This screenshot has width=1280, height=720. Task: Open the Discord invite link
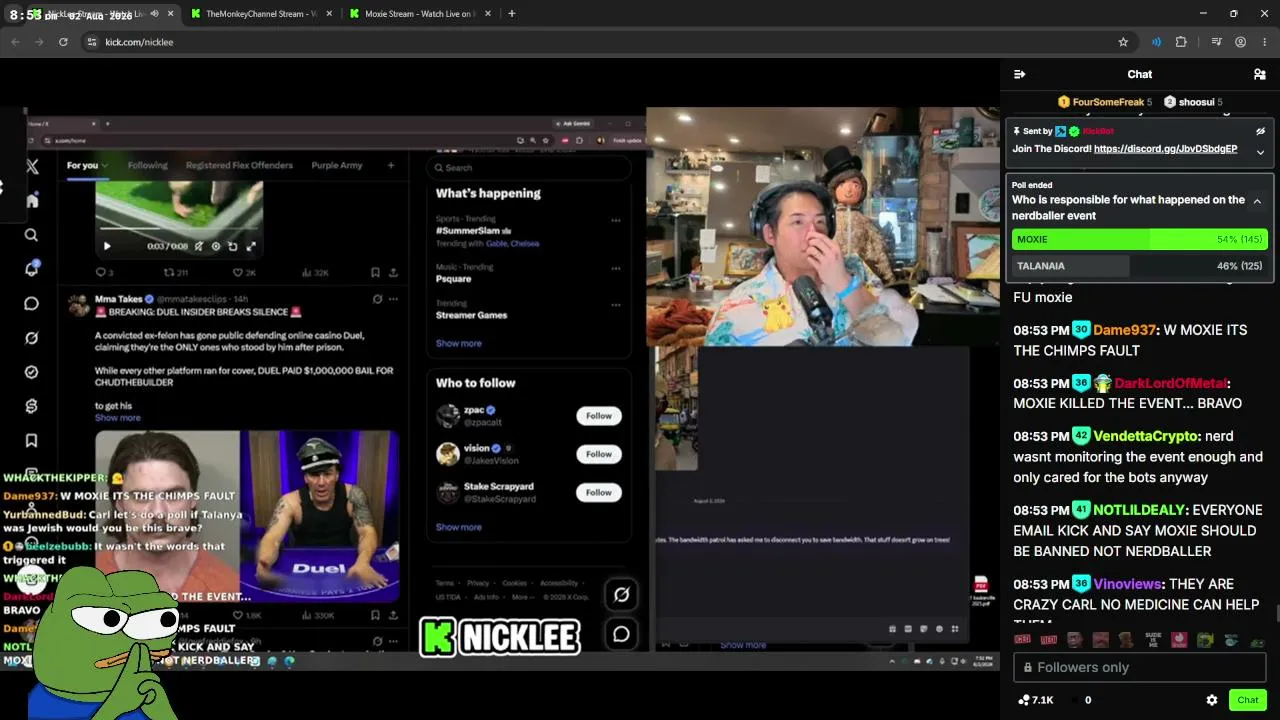(1165, 149)
